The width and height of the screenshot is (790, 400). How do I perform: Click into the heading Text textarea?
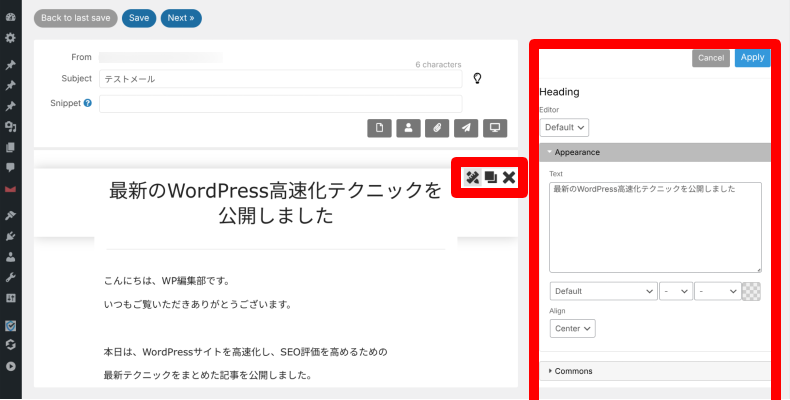pyautogui.click(x=655, y=228)
